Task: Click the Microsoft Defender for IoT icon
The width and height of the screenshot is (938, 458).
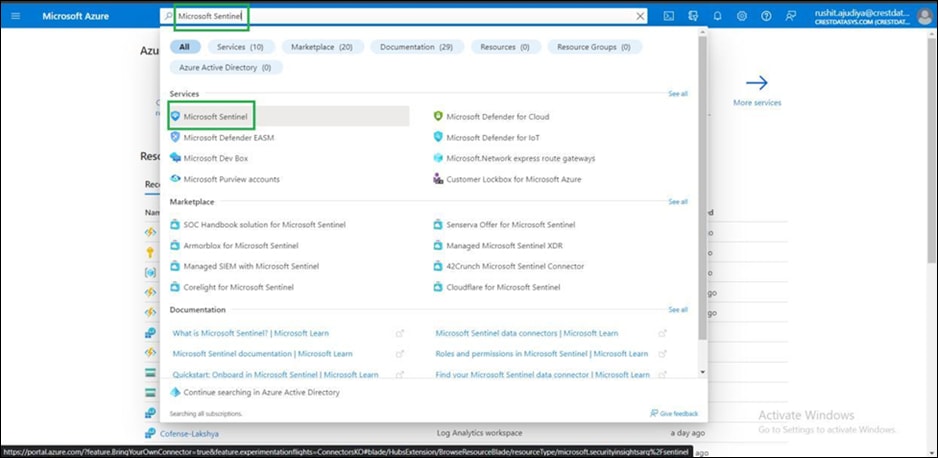Action: tap(438, 137)
